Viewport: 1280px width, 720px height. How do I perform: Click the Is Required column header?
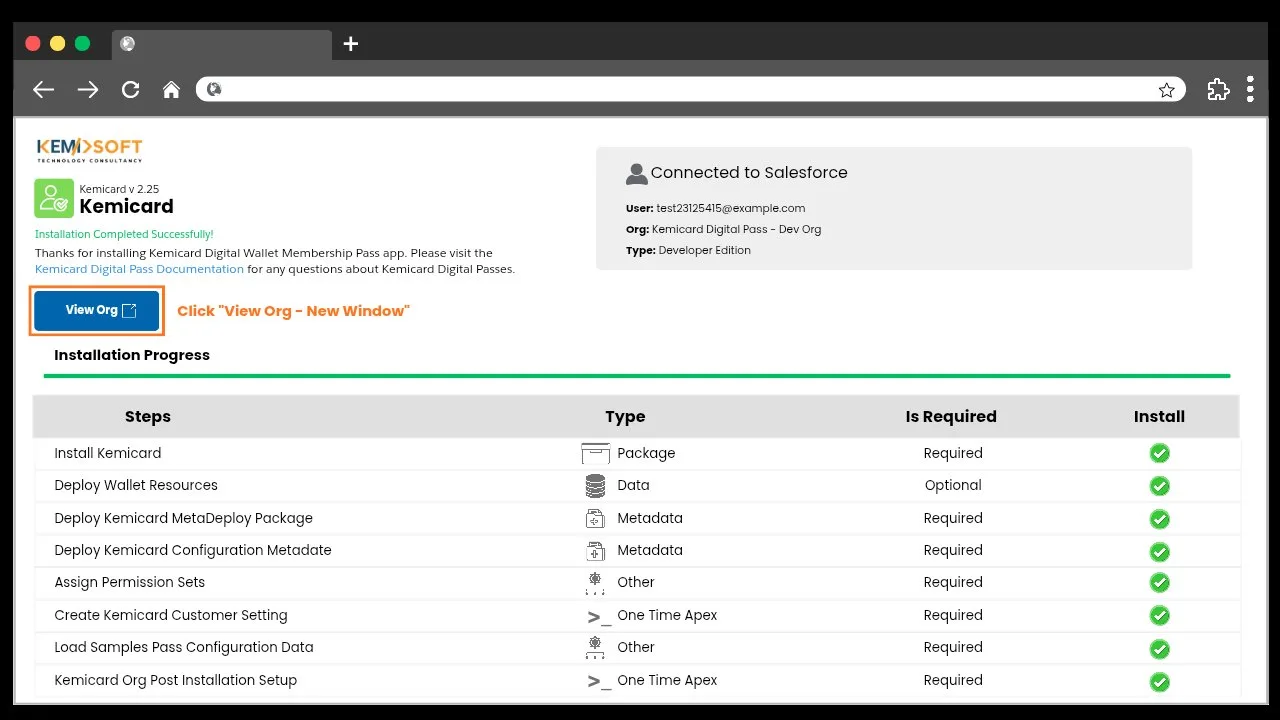pyautogui.click(x=951, y=417)
